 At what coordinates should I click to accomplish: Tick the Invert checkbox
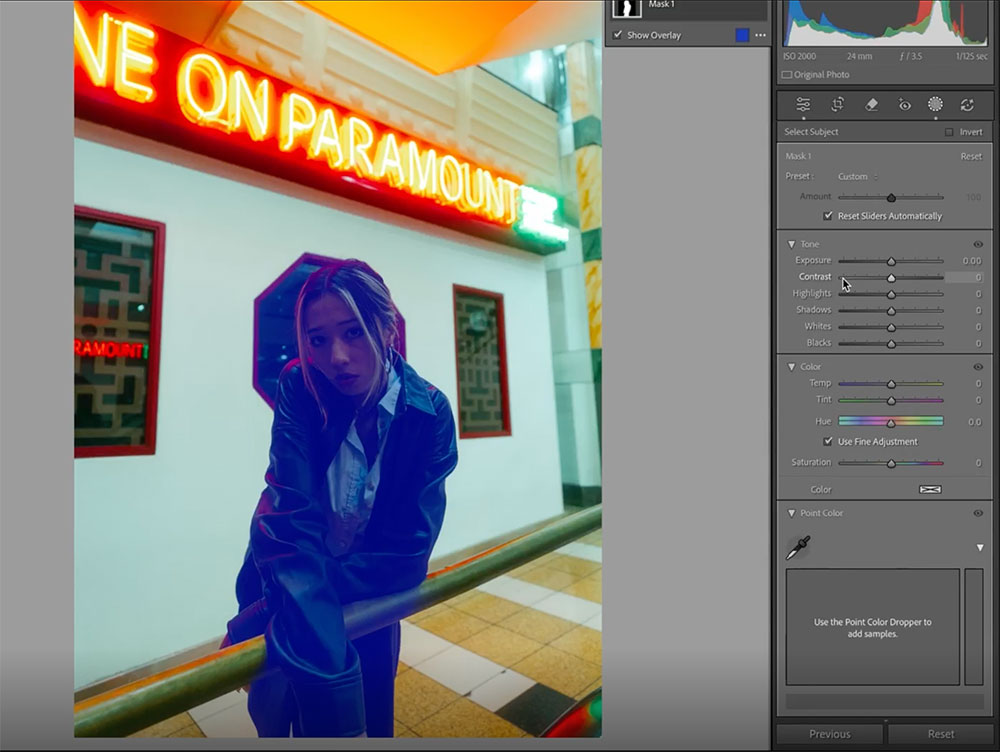(949, 132)
